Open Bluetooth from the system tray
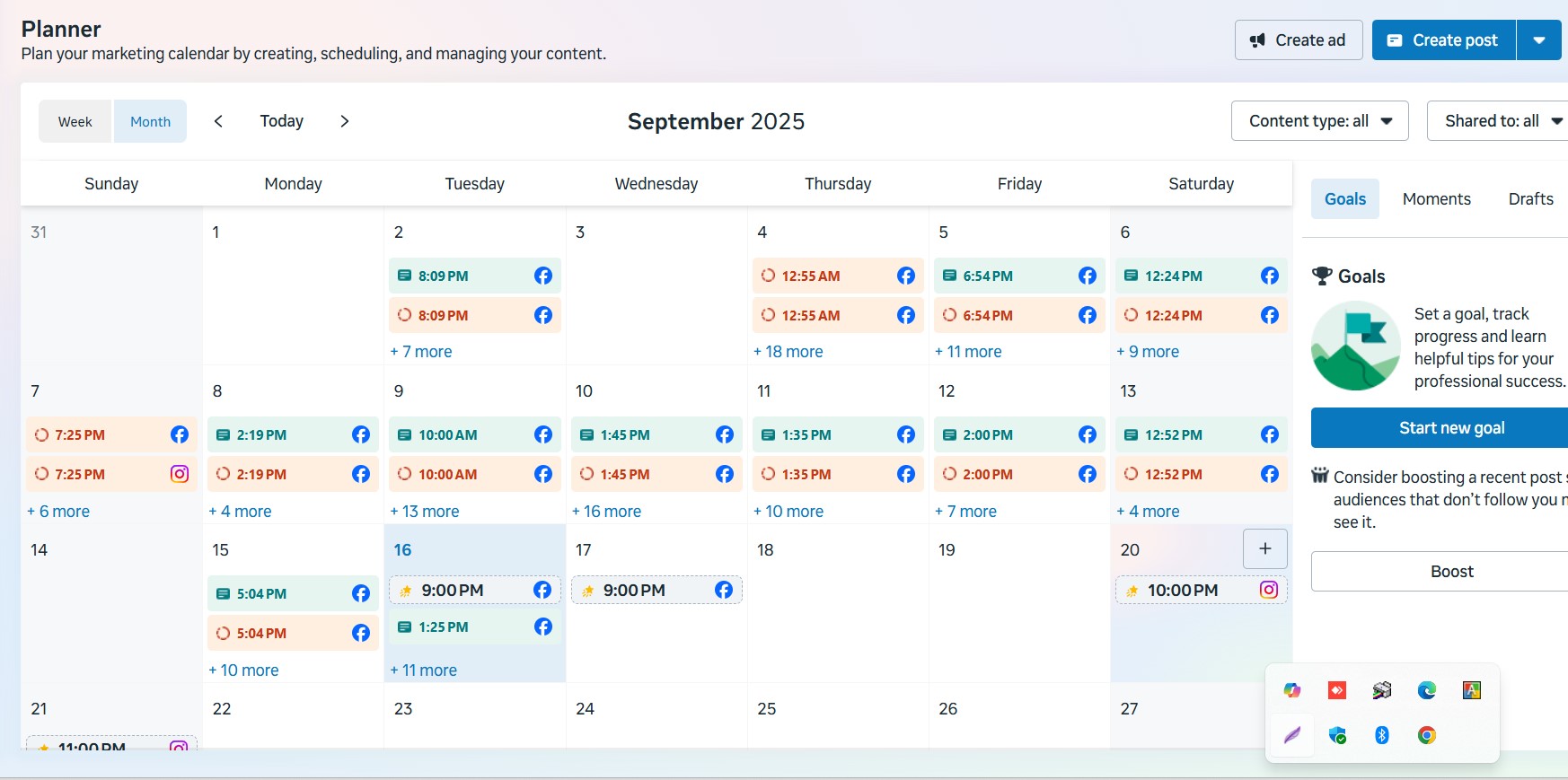 [1381, 735]
